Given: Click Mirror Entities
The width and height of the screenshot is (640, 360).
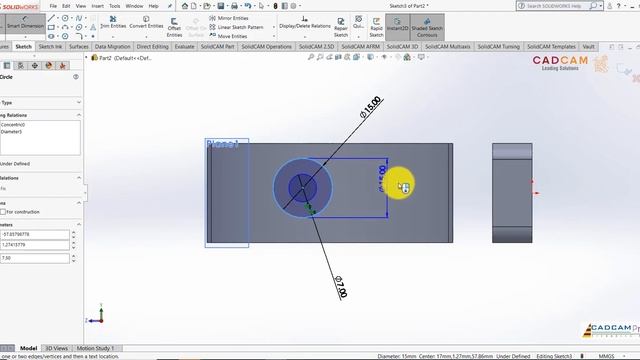Looking at the screenshot, I should (x=229, y=18).
